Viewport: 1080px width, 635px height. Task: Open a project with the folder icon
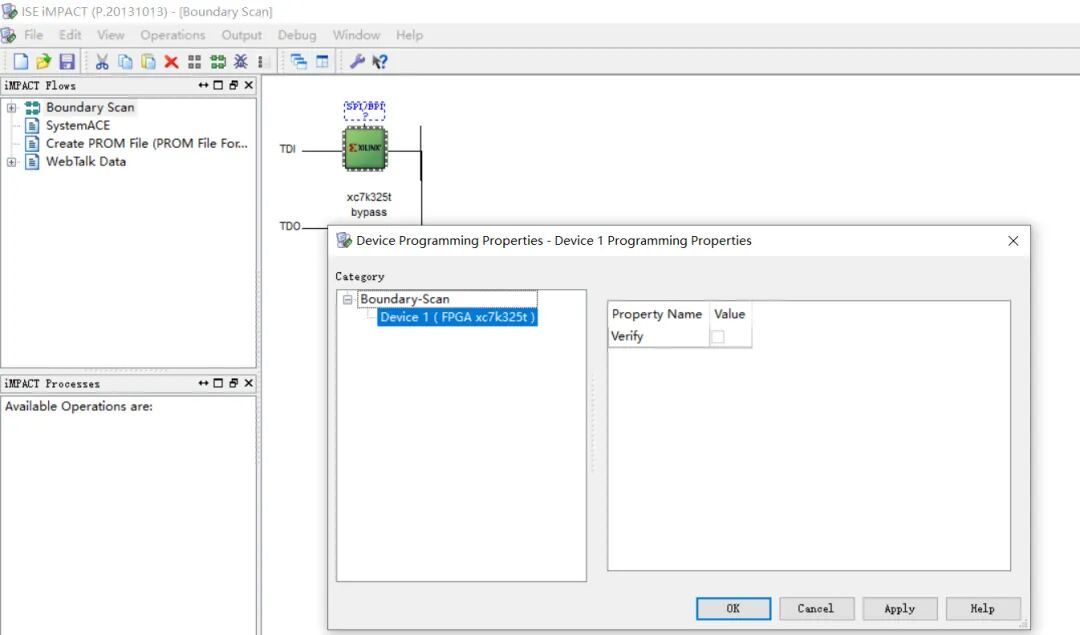point(43,61)
